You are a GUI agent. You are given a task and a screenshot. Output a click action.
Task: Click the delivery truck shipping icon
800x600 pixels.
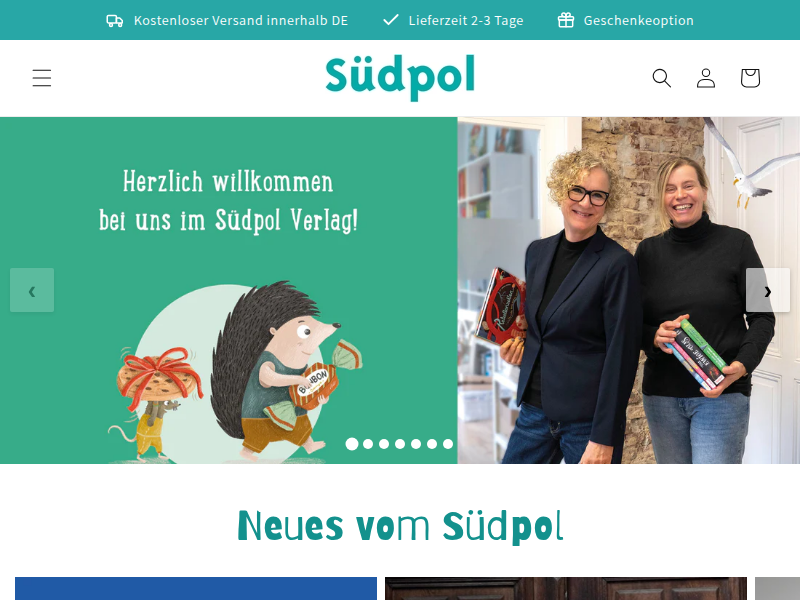[x=114, y=20]
